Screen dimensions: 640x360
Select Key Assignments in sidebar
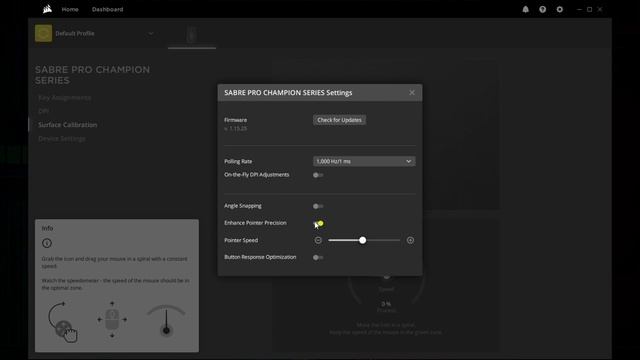tap(64, 98)
